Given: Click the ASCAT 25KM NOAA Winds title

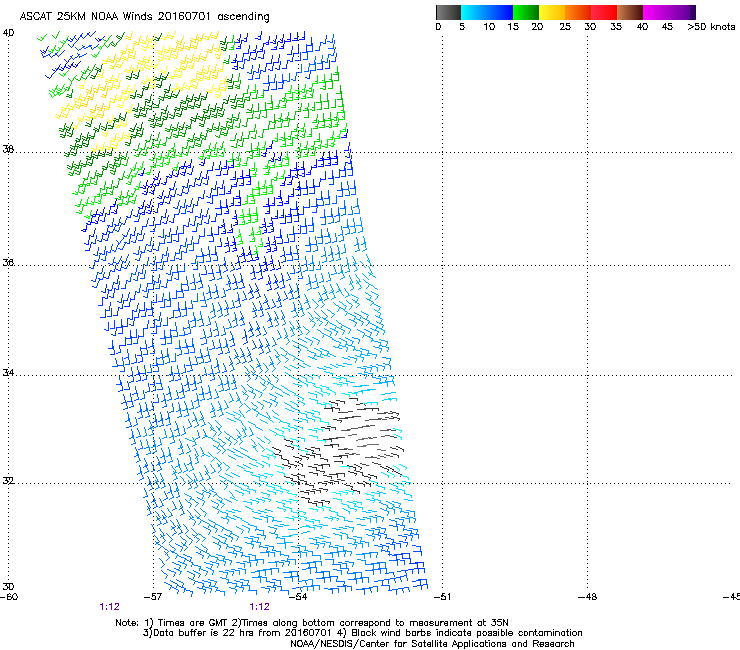Looking at the screenshot, I should (x=144, y=17).
